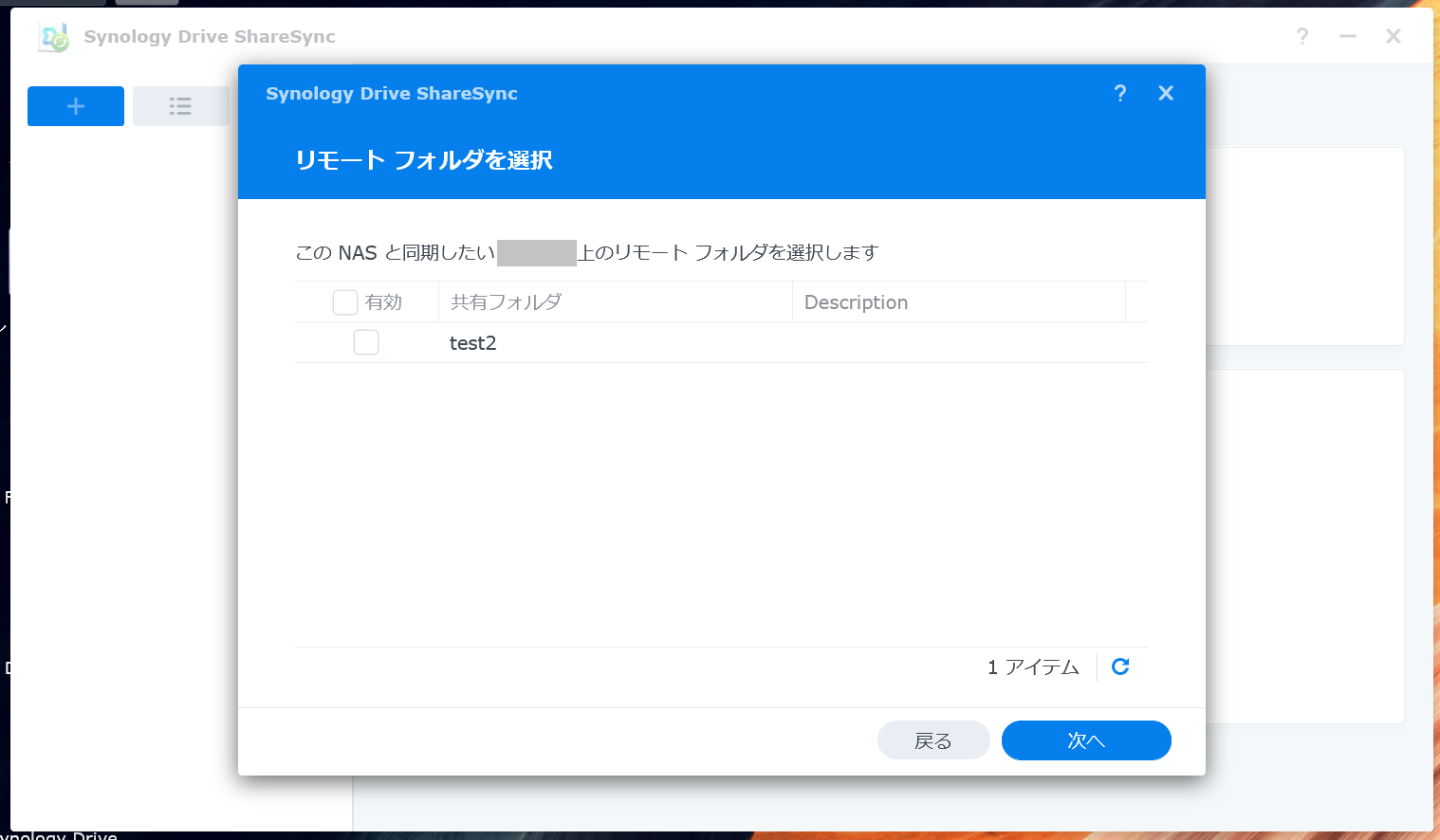Proceed by clicking 次へ

pos(1086,740)
